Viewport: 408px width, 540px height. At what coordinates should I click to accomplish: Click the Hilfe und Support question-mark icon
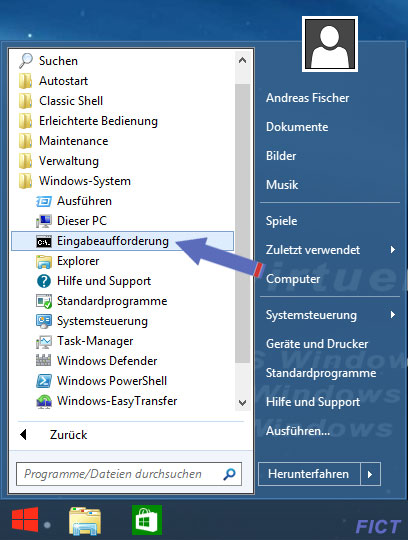[x=44, y=281]
